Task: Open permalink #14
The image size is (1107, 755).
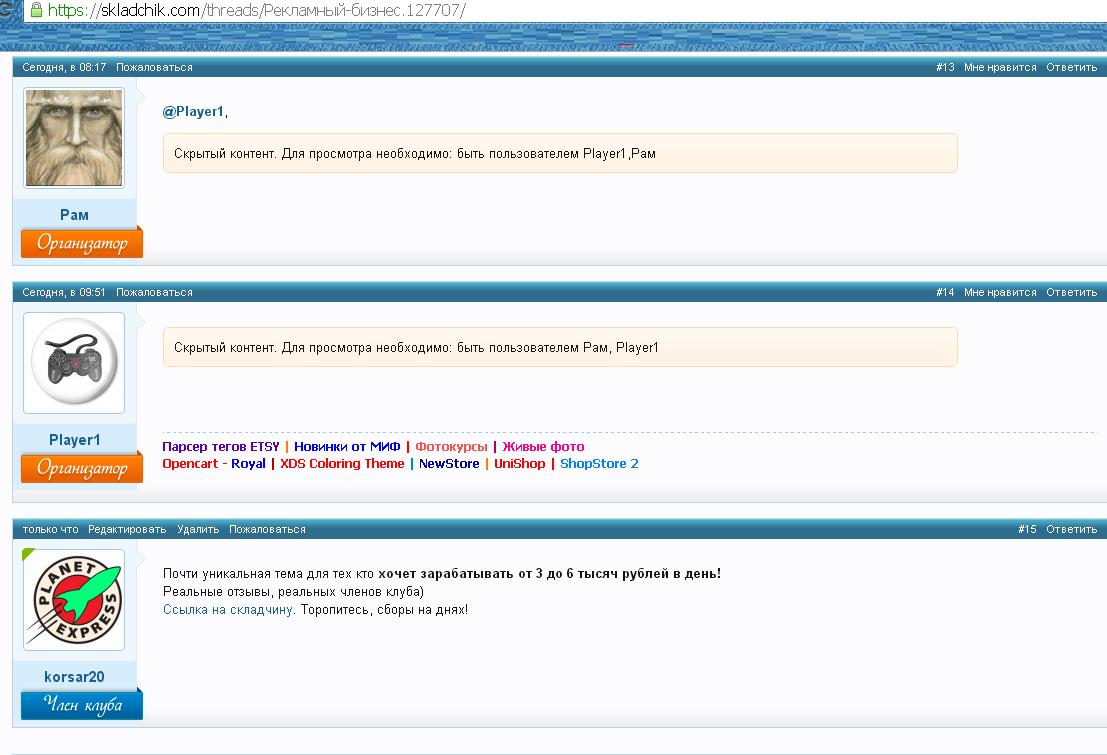Action: (x=945, y=292)
